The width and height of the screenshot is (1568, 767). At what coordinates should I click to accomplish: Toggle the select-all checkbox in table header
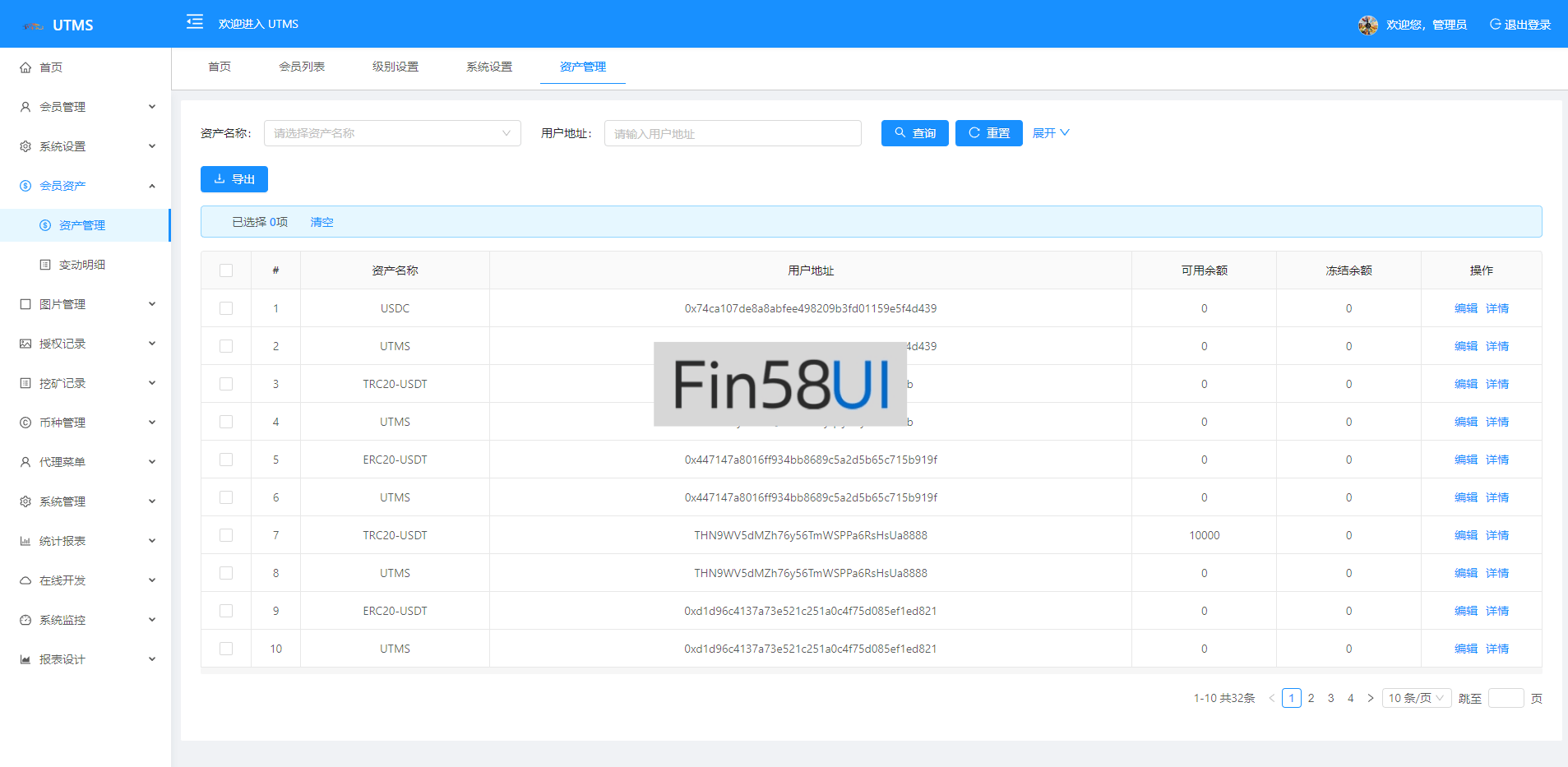(226, 270)
